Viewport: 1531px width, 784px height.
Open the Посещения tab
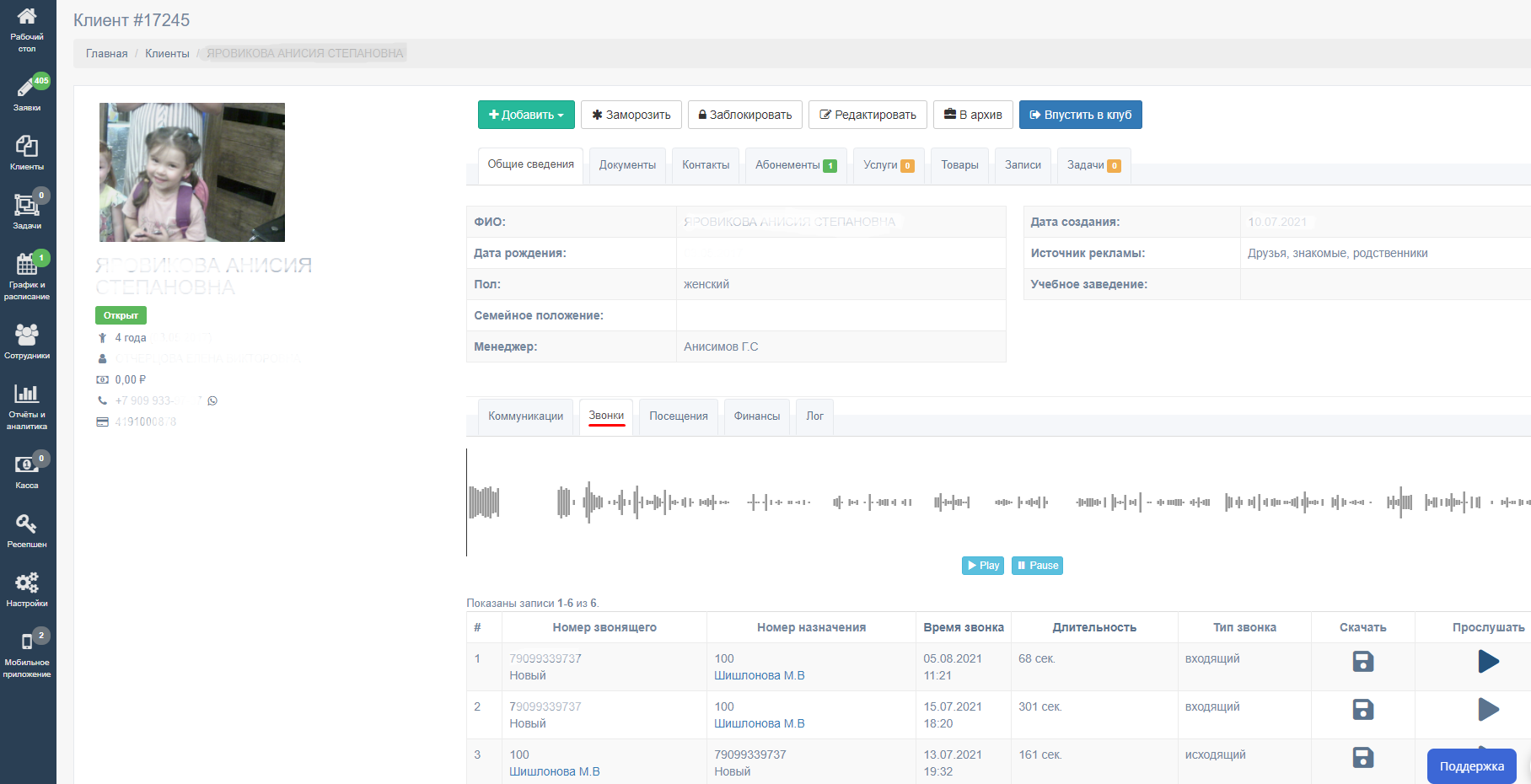click(678, 416)
